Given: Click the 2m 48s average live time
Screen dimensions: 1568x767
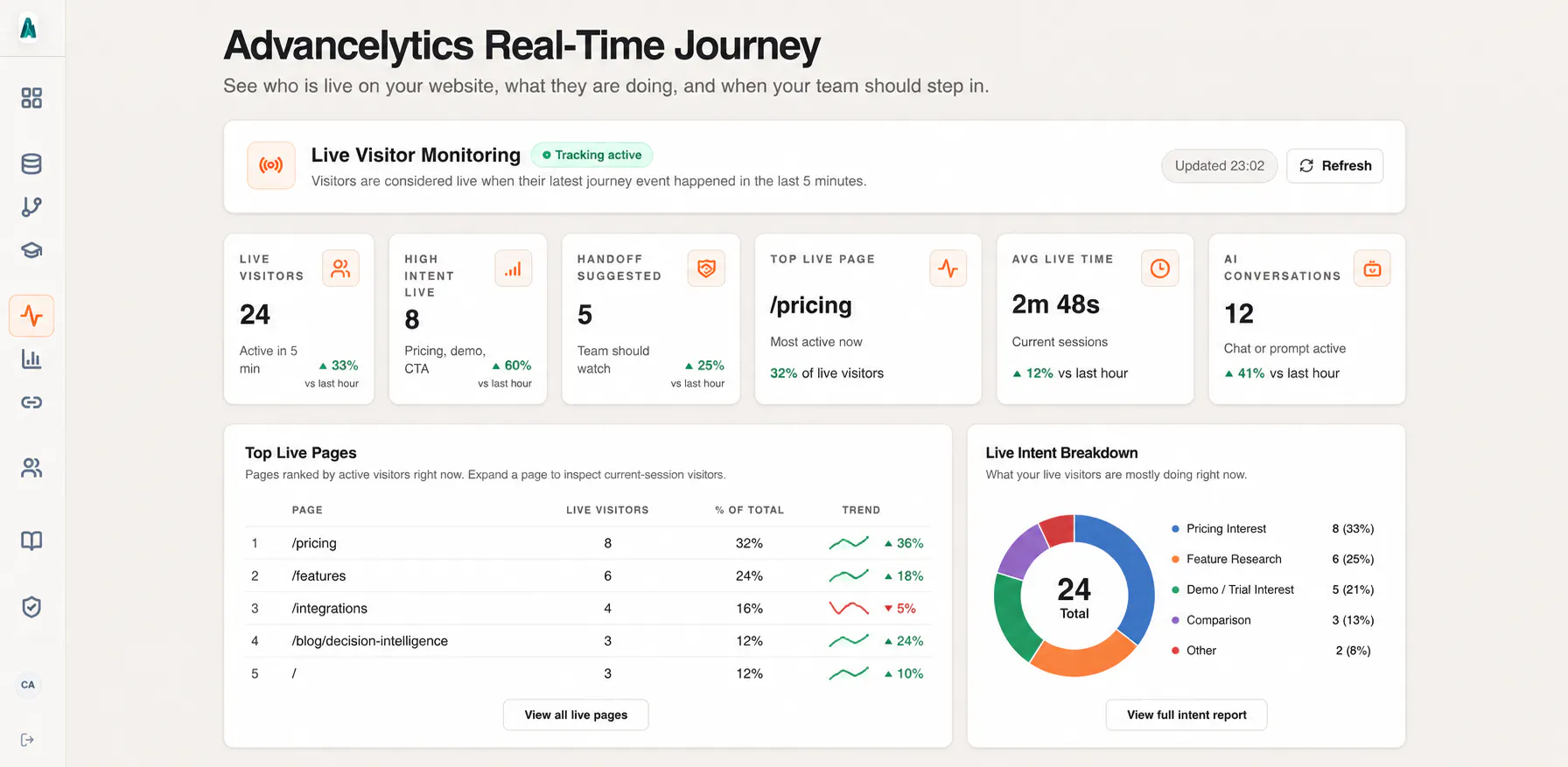Looking at the screenshot, I should tap(1056, 304).
